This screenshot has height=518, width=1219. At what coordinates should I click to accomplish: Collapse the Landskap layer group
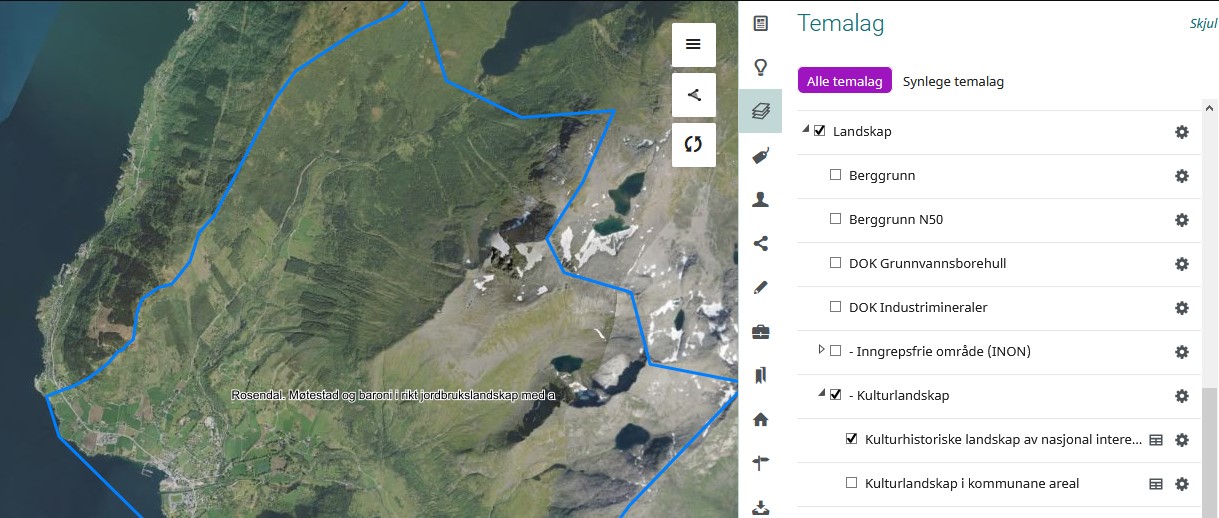tap(805, 130)
